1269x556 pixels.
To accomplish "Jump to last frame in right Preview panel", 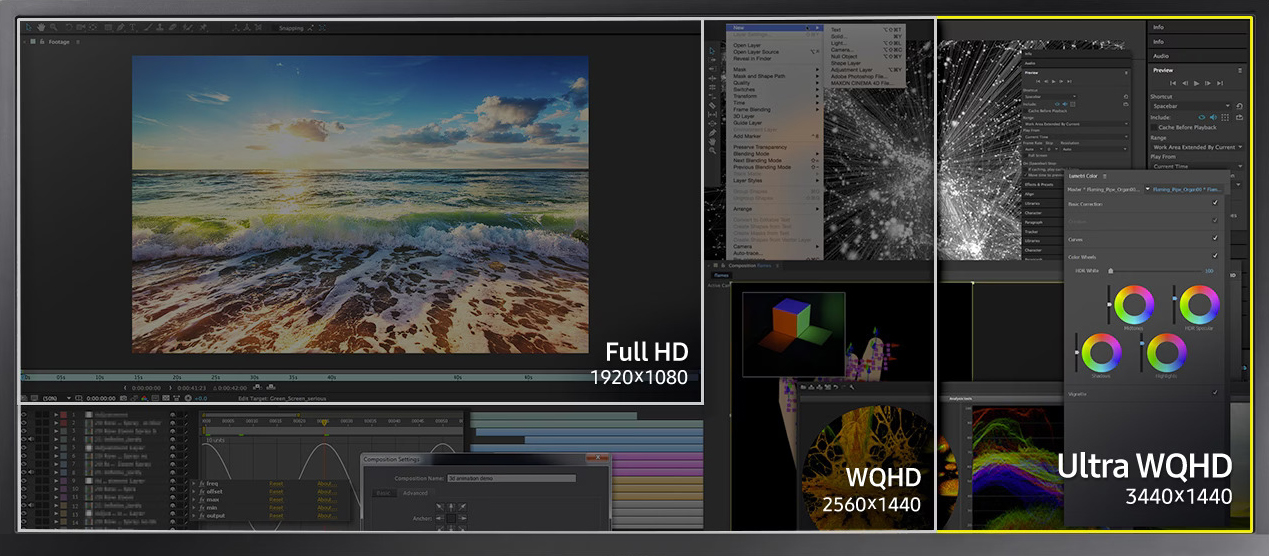I will [1220, 83].
